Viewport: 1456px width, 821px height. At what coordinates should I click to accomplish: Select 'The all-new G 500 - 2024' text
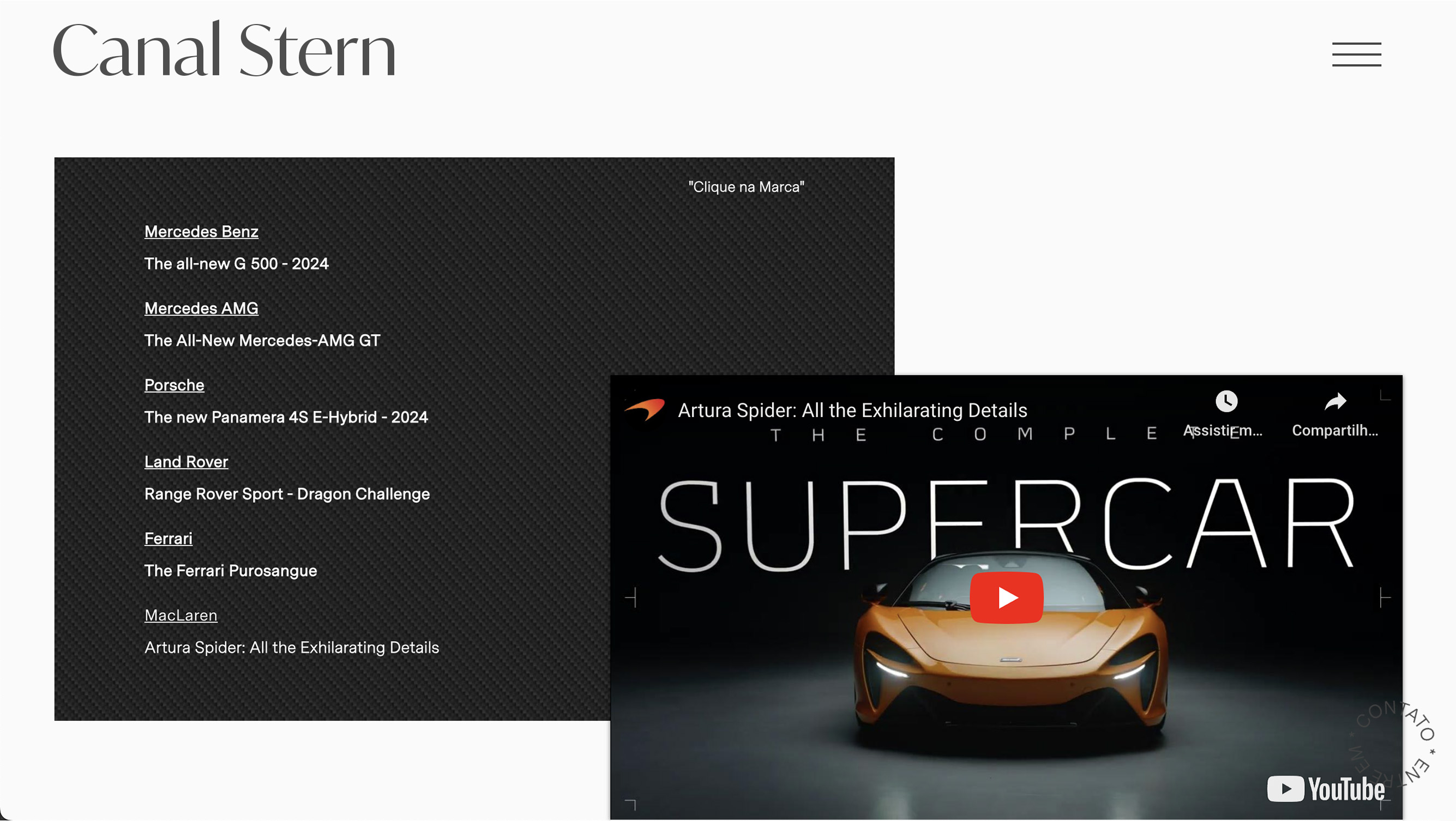[x=236, y=264]
